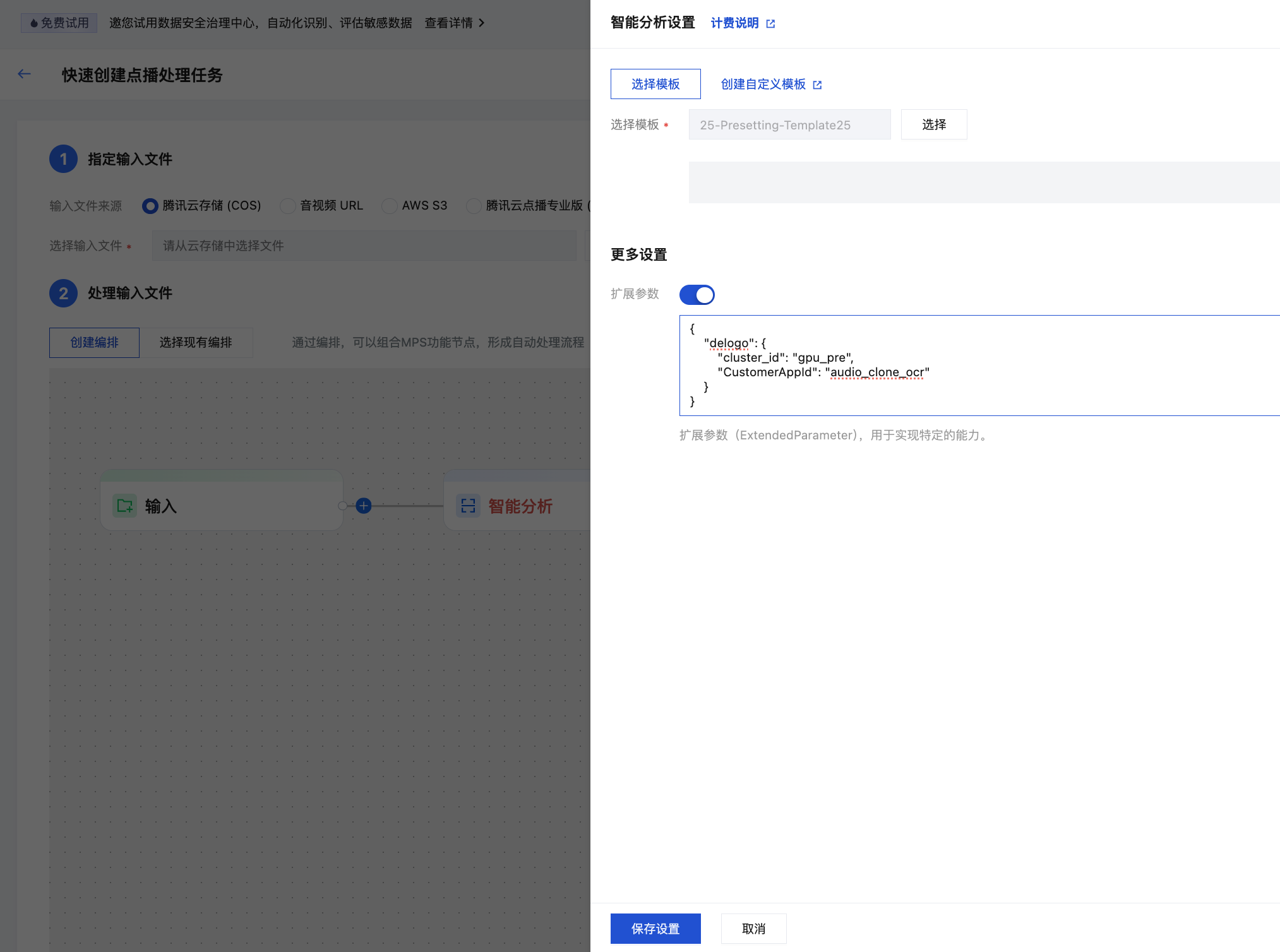Open the 计费说明 billing link
The image size is (1280, 952).
pyautogui.click(x=734, y=23)
